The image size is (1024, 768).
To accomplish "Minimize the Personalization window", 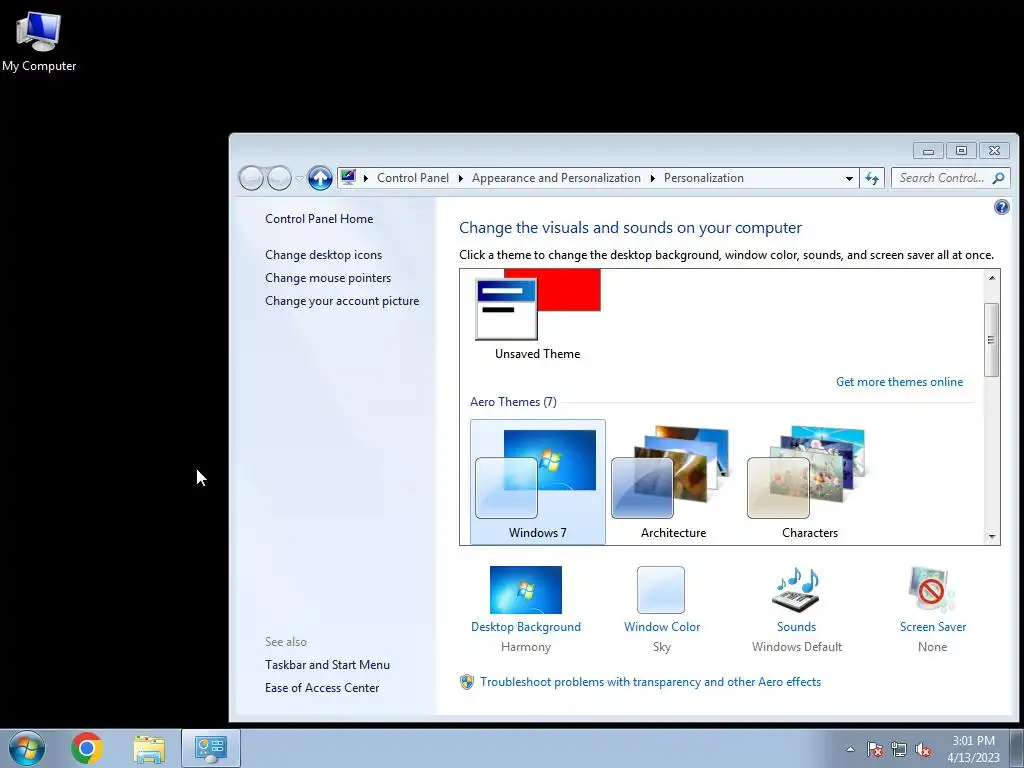I will click(x=928, y=151).
